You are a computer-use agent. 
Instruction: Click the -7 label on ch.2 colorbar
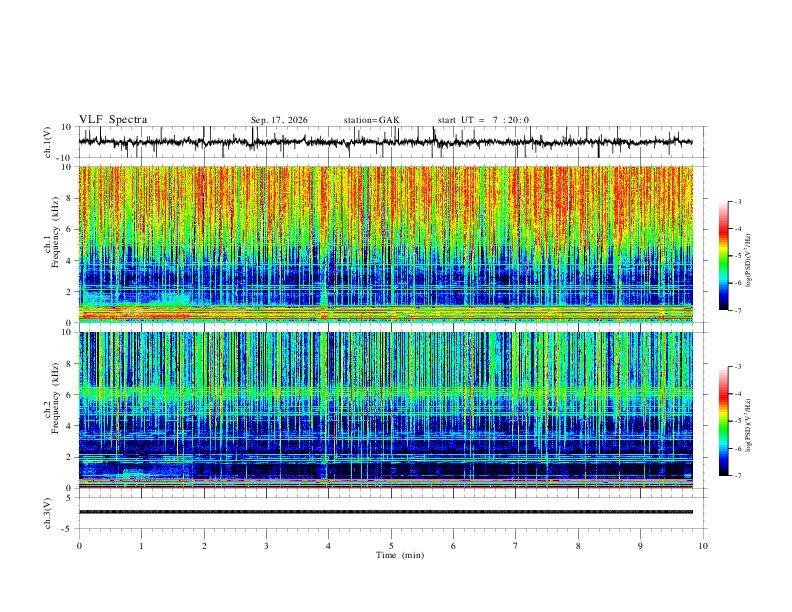click(737, 476)
